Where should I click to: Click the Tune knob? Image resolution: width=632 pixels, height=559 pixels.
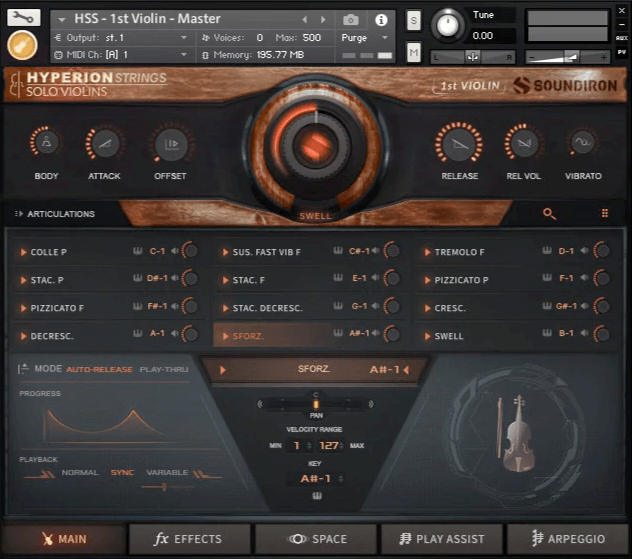447,25
